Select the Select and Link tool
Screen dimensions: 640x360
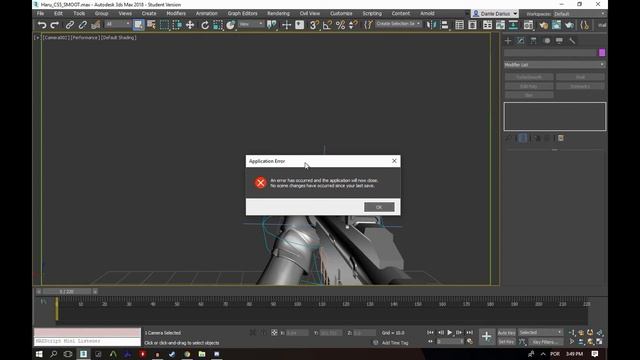[x=70, y=25]
